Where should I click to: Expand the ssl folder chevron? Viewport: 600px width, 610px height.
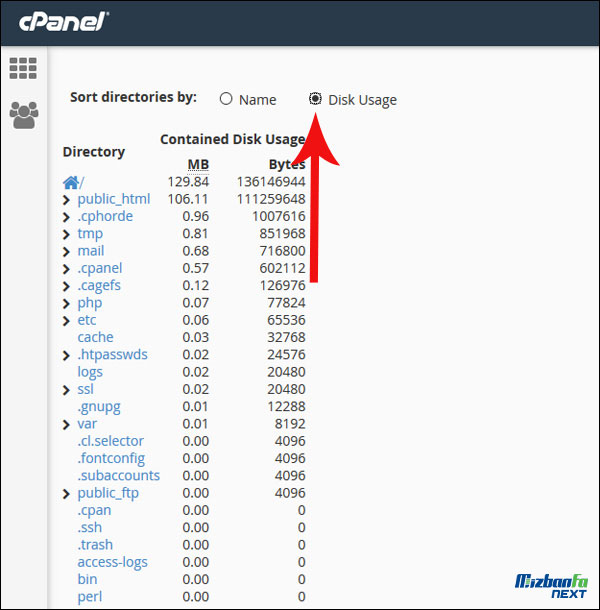point(67,390)
